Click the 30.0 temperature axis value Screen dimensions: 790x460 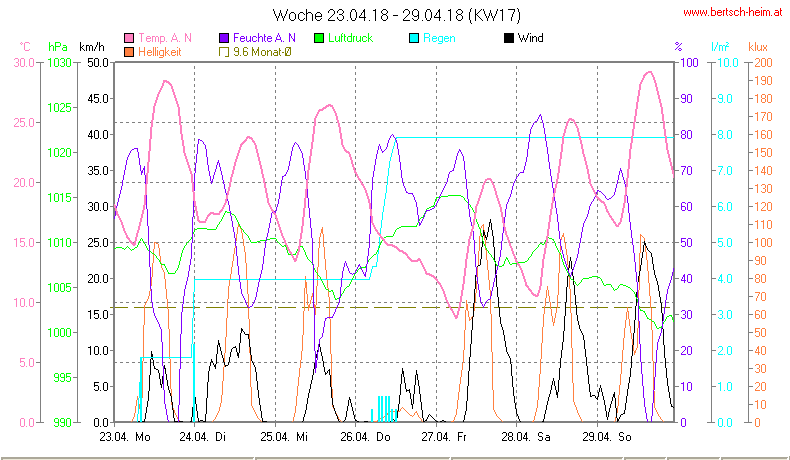pos(24,63)
